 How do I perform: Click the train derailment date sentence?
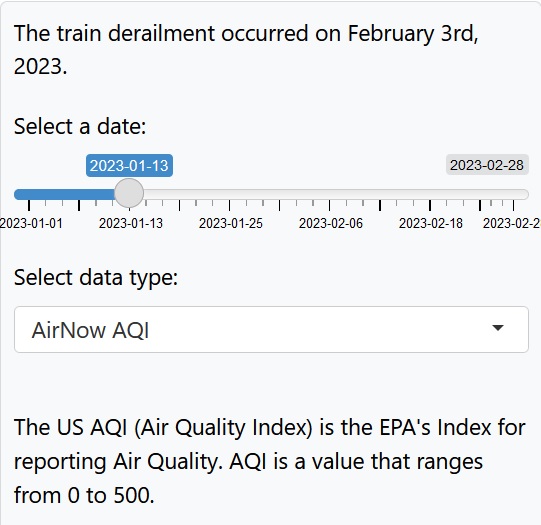tap(246, 50)
